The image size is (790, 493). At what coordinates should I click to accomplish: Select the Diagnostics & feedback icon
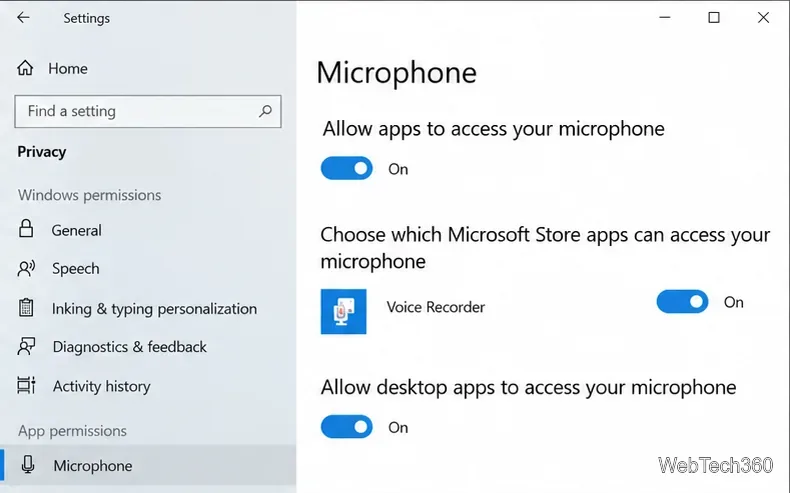click(x=26, y=346)
